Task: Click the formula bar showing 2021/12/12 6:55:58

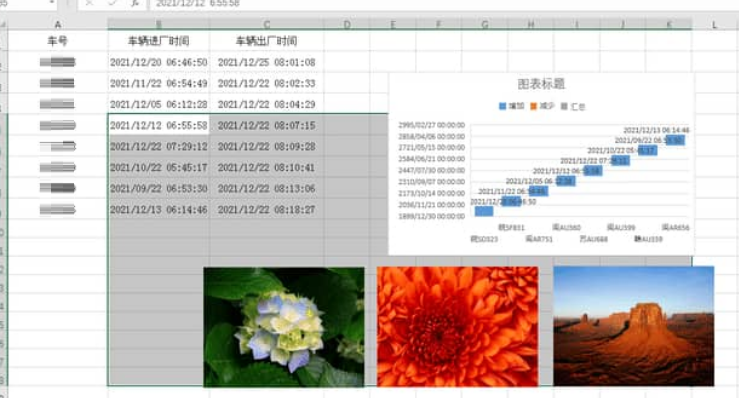Action: (443, 4)
